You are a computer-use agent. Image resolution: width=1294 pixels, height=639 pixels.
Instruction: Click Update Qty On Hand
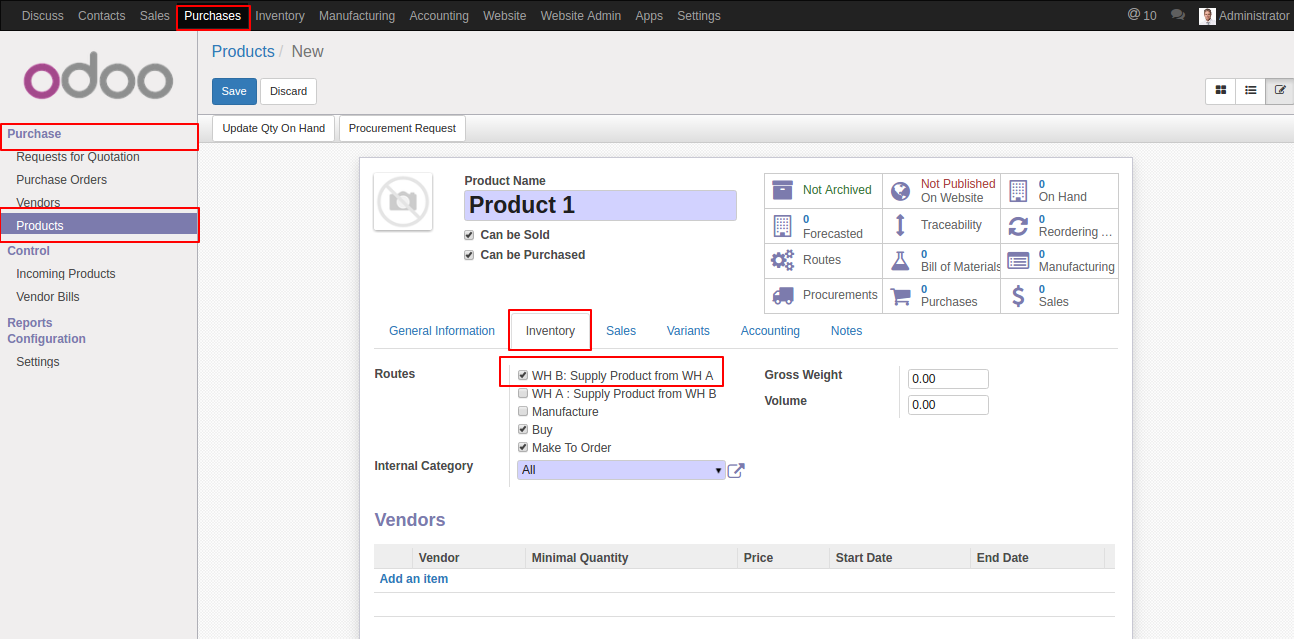274,128
